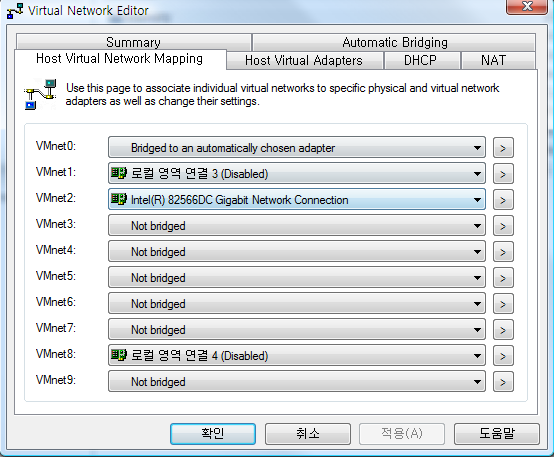This screenshot has width=554, height=457.
Task: Expand the VMnet5 Not bridged dropdown
Action: 297,277
